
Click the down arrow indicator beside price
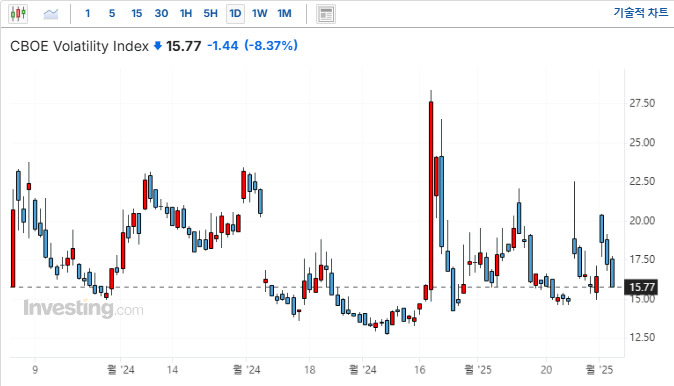point(158,46)
